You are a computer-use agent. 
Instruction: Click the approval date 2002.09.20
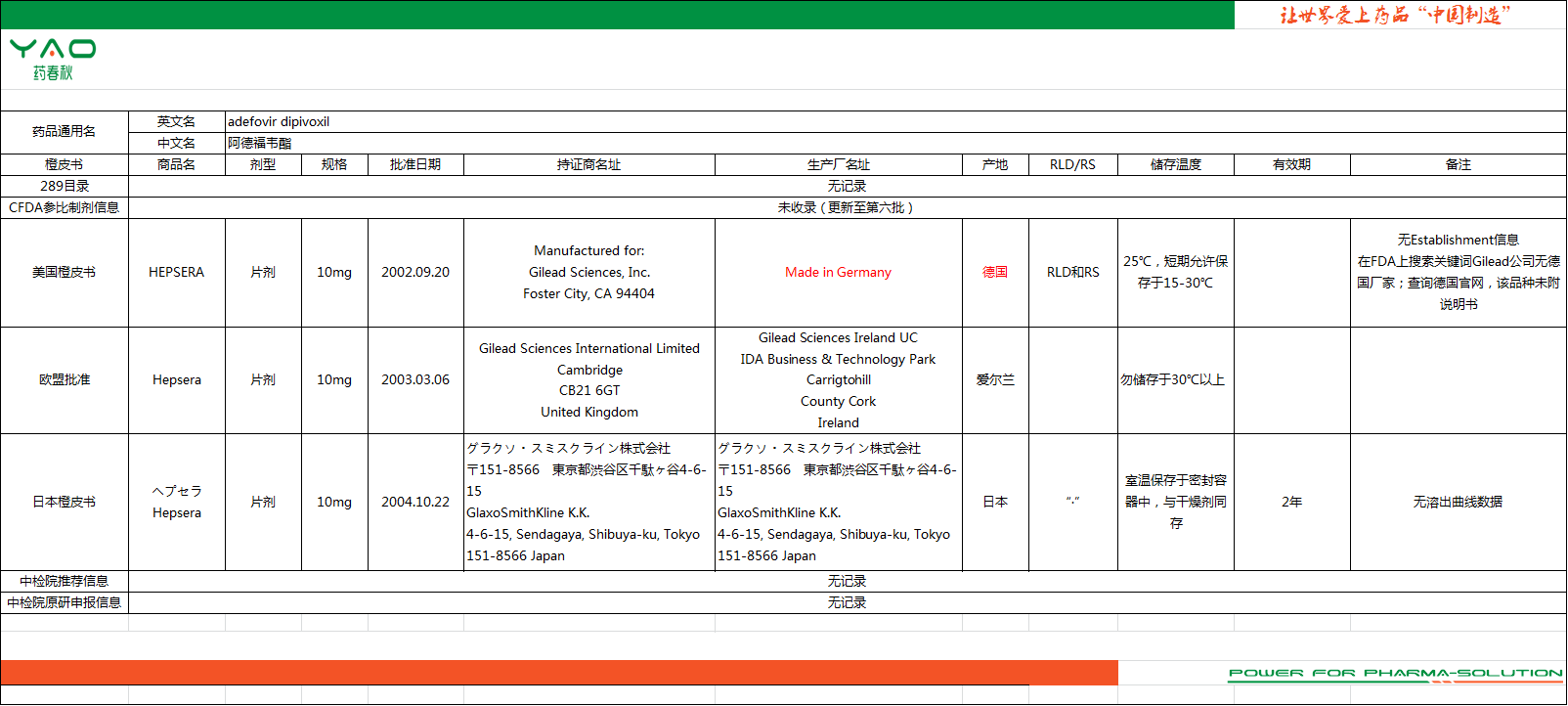tap(415, 273)
